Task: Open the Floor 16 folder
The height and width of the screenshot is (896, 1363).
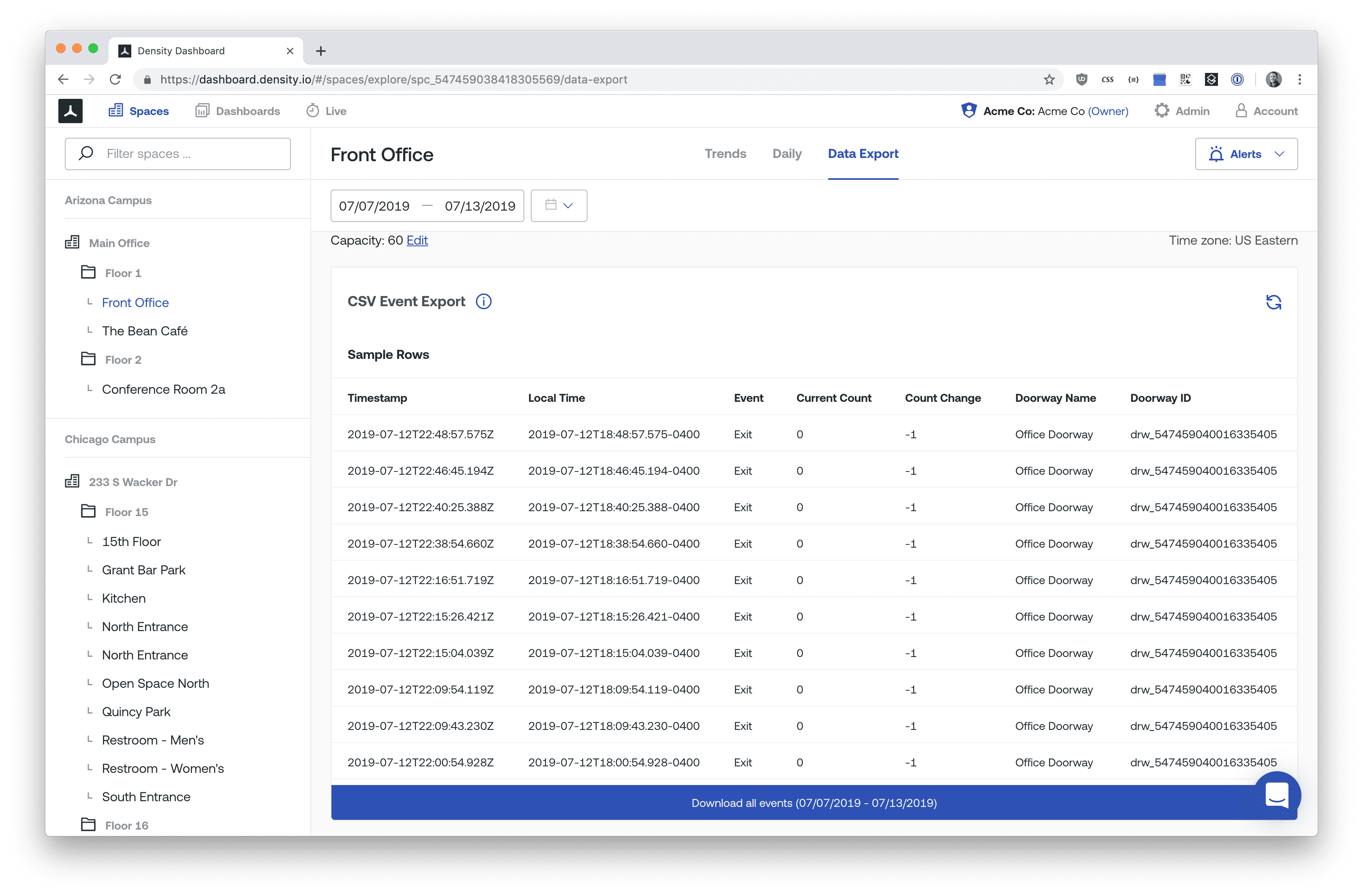Action: (126, 825)
